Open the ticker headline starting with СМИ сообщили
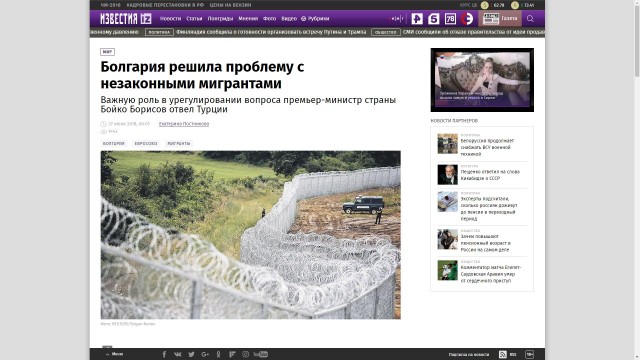Screen dimensions: 640x360 coord(473,32)
